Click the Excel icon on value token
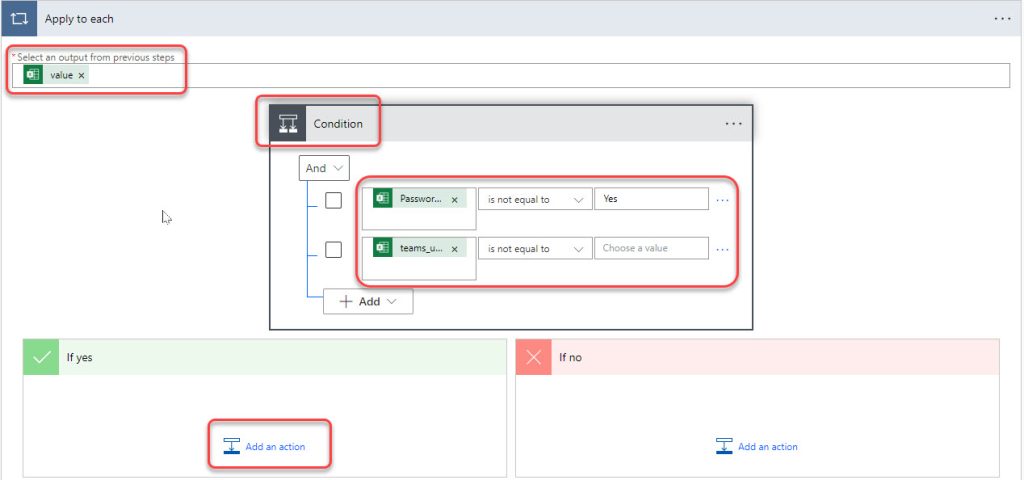 pyautogui.click(x=33, y=75)
